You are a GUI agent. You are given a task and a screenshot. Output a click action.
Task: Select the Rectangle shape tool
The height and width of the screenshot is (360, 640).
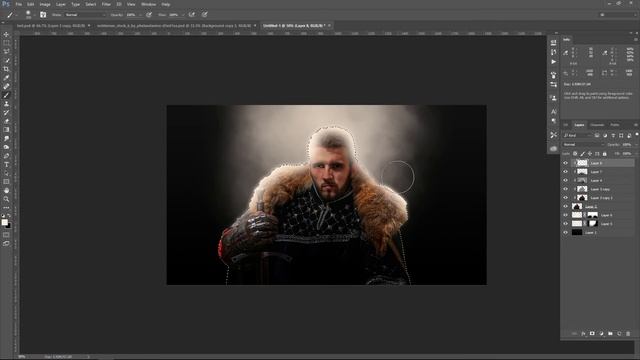pyautogui.click(x=6, y=182)
